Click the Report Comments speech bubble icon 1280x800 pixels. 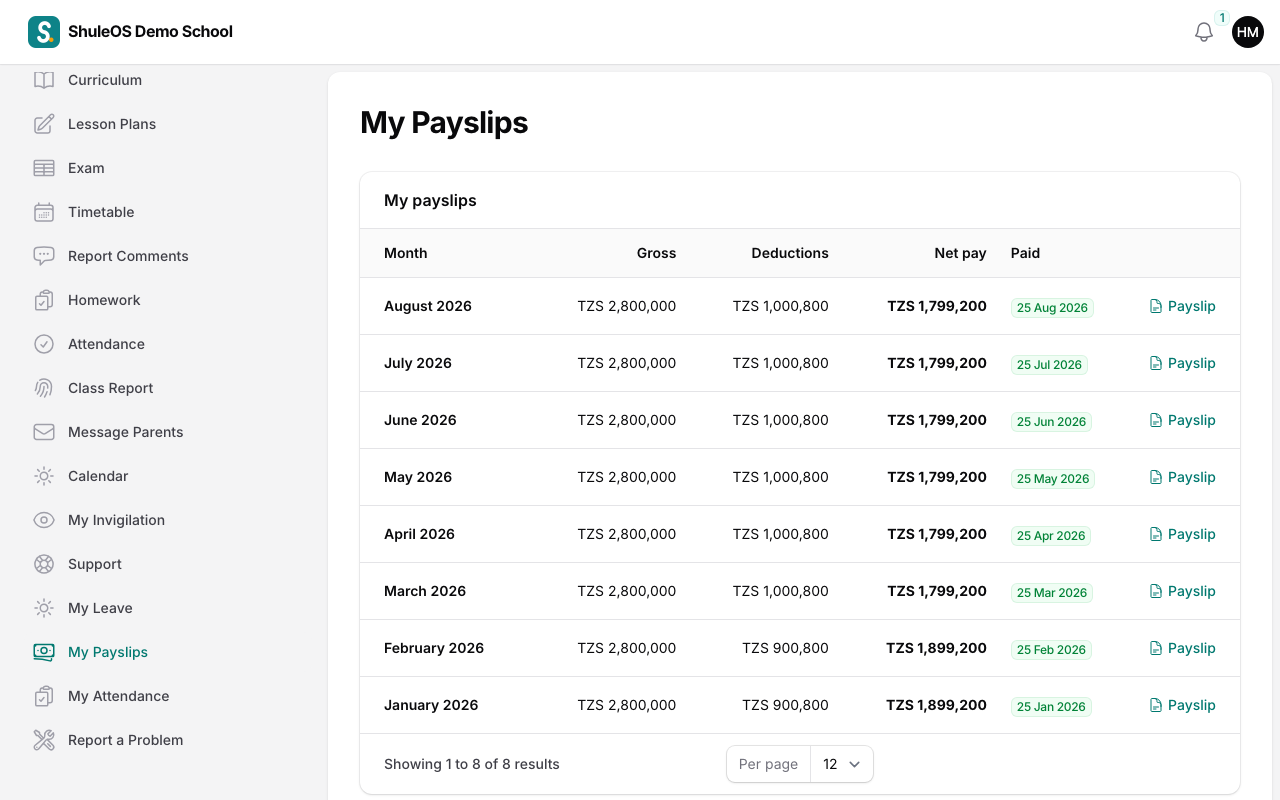coord(44,256)
